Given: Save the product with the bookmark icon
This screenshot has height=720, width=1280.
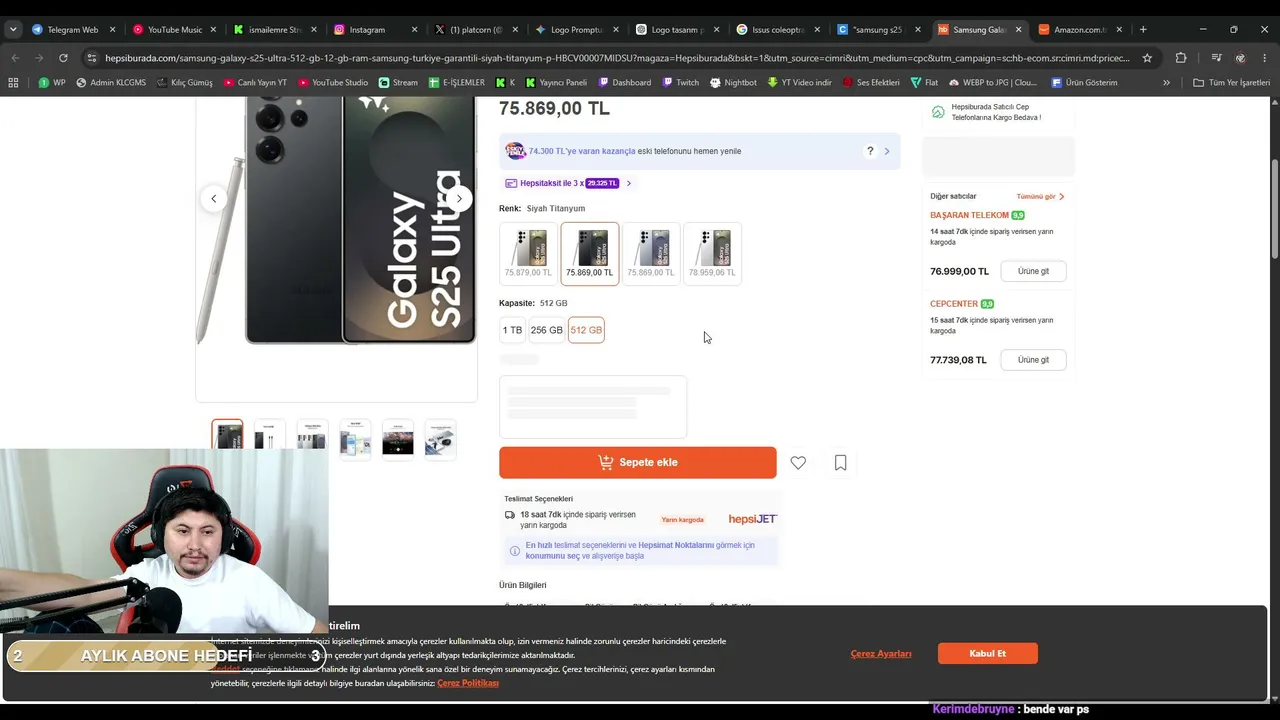Looking at the screenshot, I should click(840, 463).
